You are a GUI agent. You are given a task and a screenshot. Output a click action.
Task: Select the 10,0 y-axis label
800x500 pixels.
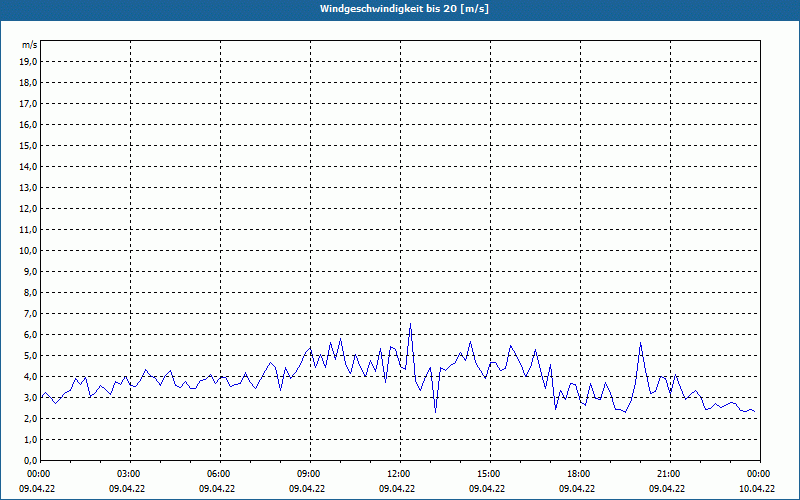(28, 251)
